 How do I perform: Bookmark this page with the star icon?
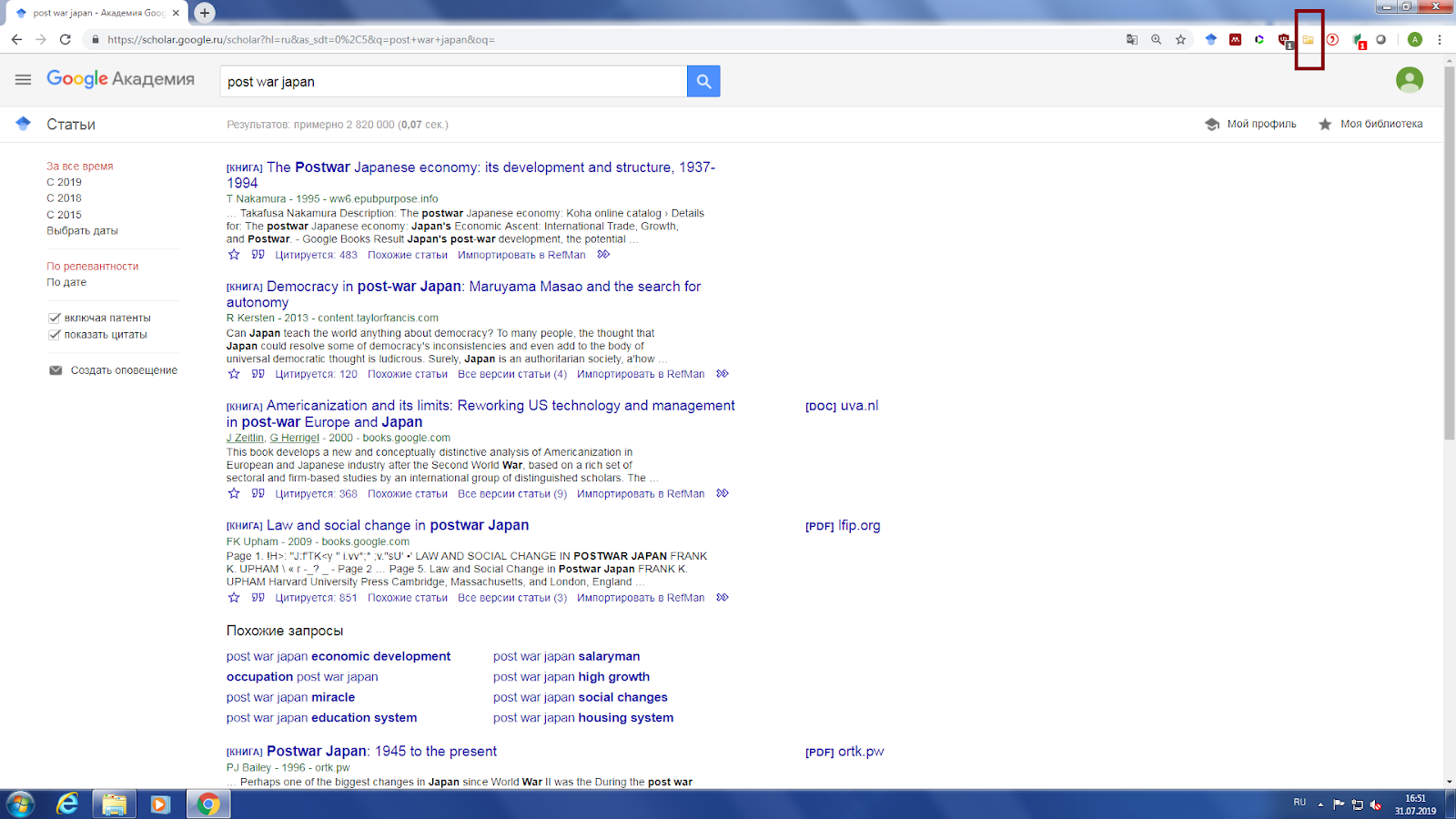(1180, 39)
